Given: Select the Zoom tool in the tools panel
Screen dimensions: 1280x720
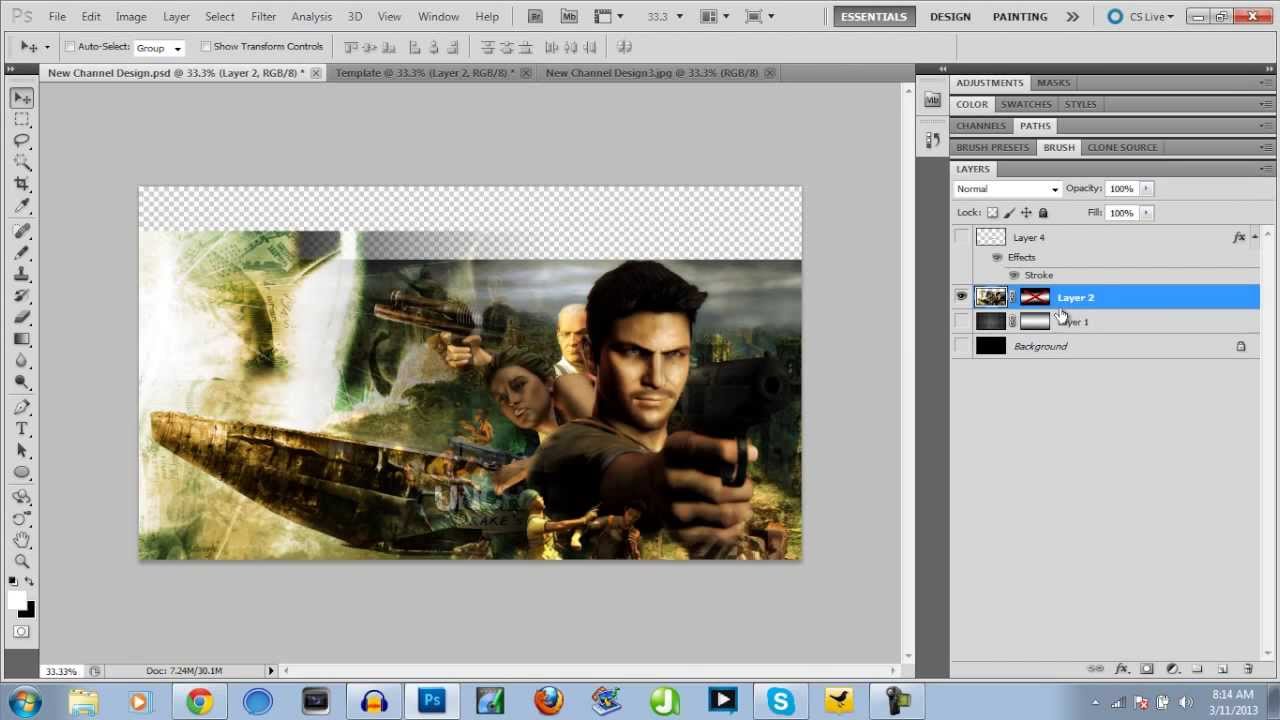Looking at the screenshot, I should (x=22, y=561).
